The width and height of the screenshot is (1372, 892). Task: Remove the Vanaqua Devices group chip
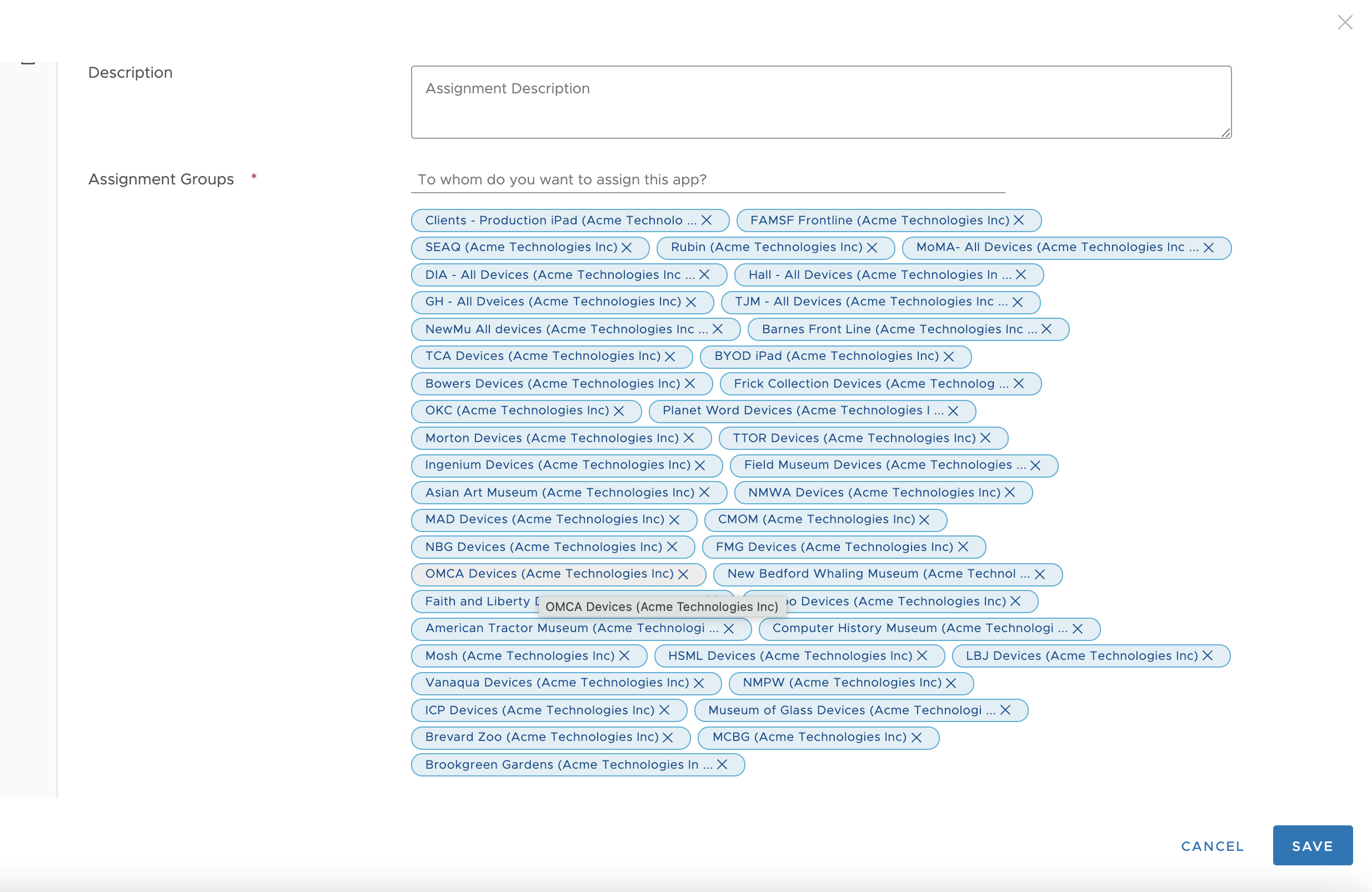699,683
